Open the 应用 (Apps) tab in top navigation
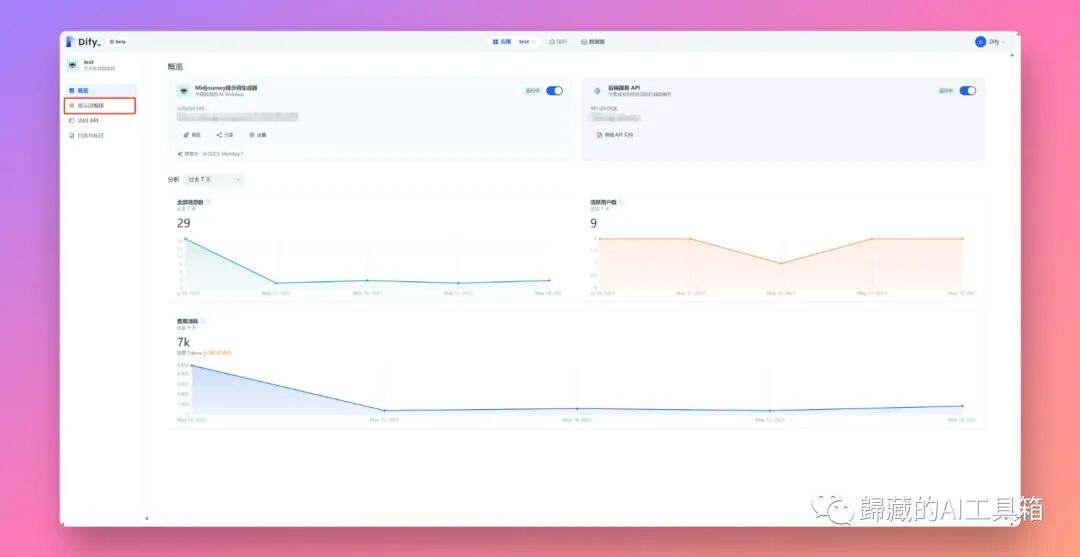The height and width of the screenshot is (557, 1080). pos(502,41)
